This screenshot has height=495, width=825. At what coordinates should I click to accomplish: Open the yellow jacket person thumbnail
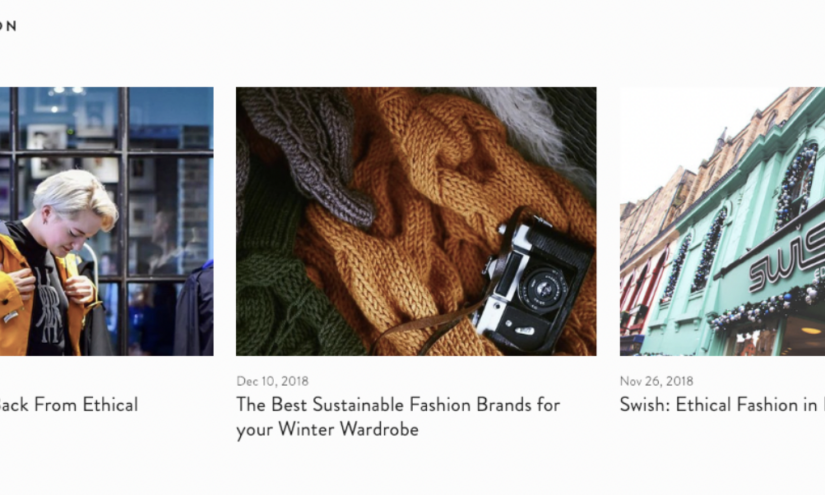point(107,221)
